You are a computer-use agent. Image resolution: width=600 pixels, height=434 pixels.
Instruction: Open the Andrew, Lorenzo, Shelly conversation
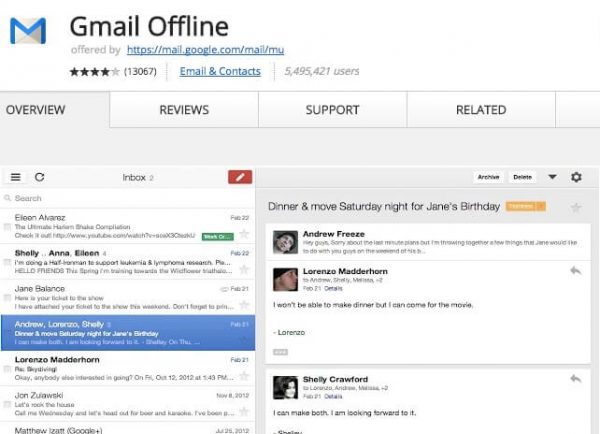click(127, 333)
